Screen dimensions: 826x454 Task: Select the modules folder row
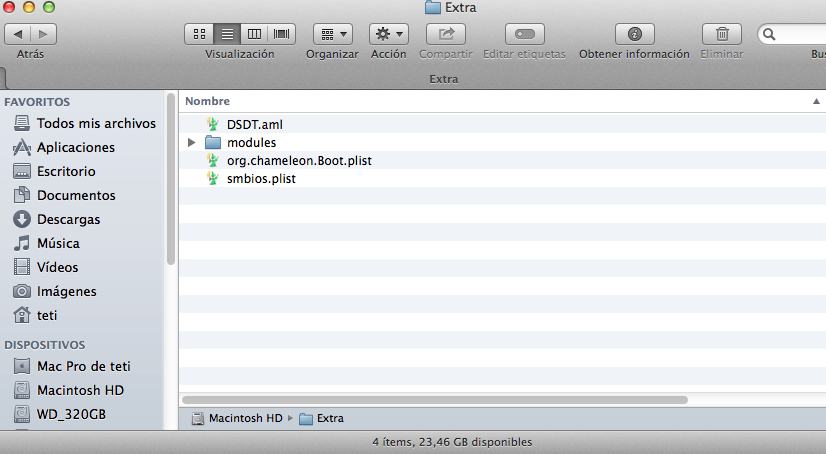tap(502, 142)
